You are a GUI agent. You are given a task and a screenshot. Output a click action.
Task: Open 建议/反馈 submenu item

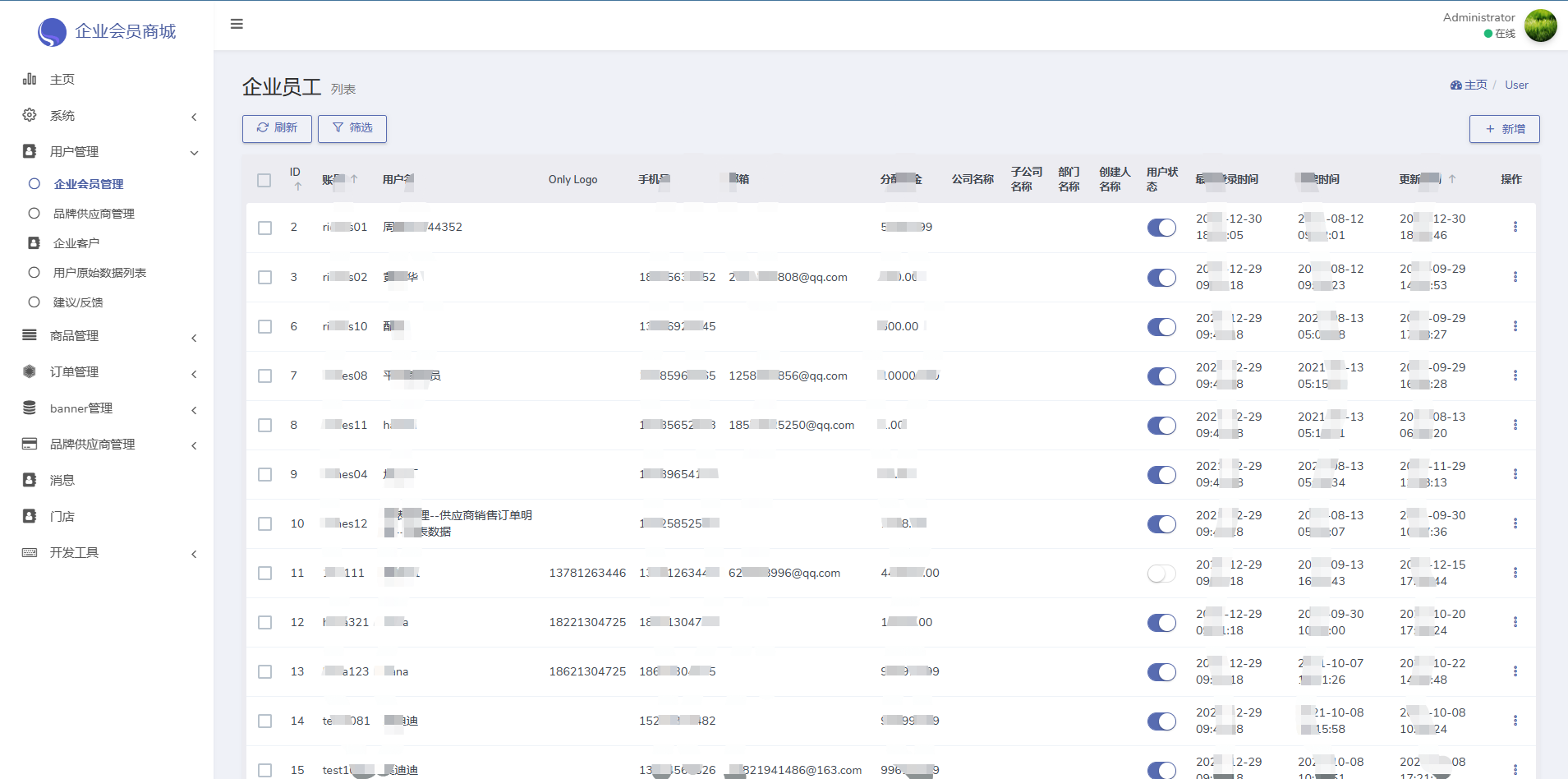click(78, 302)
